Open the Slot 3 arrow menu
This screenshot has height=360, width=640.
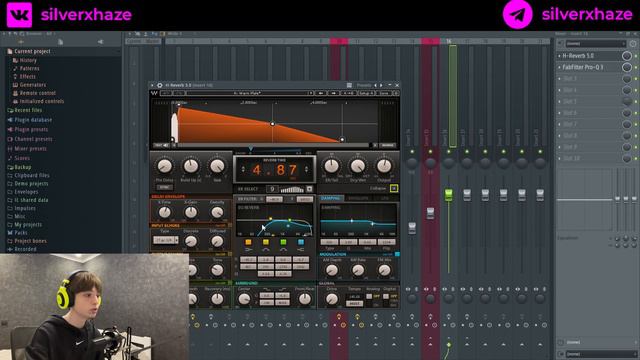click(560, 79)
